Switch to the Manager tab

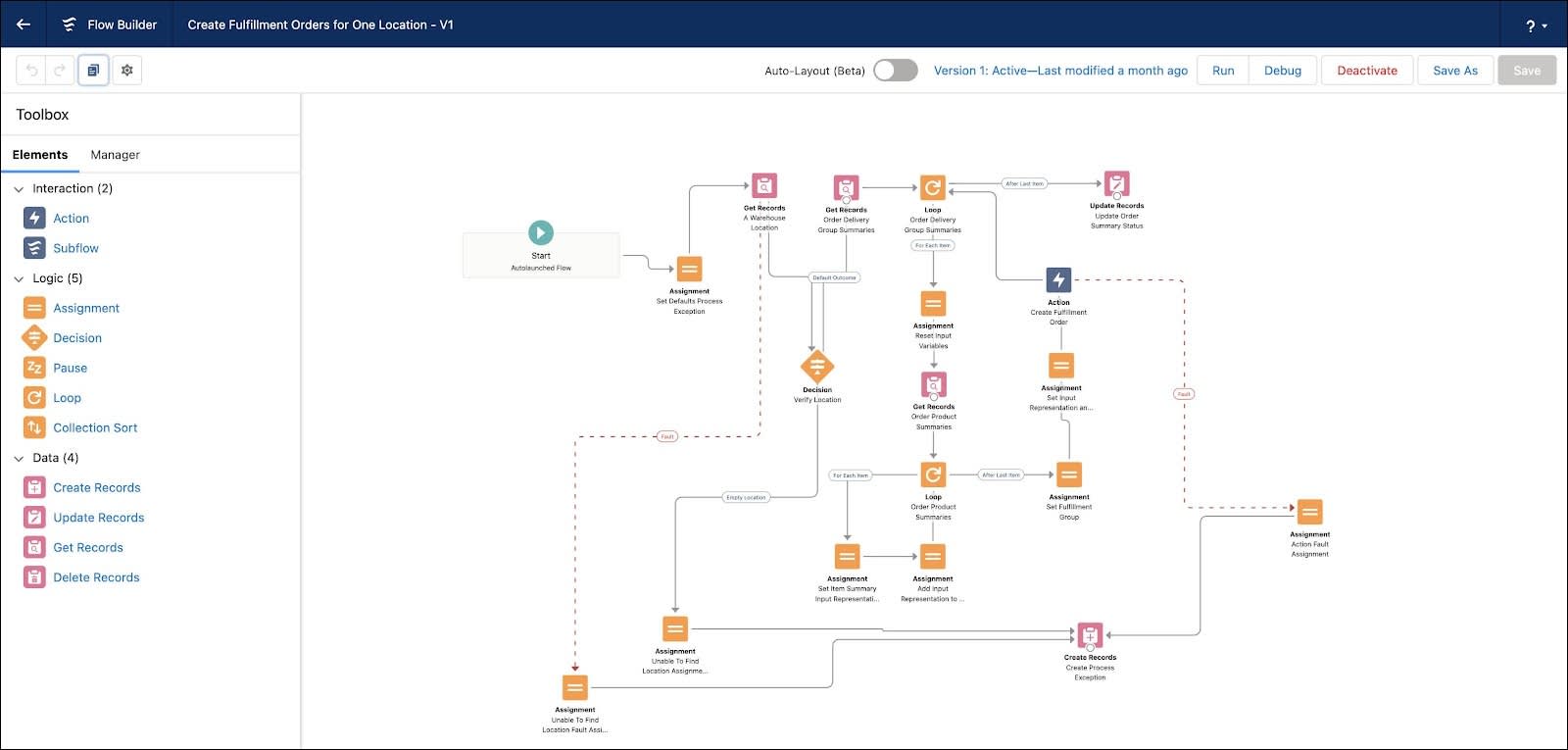pyautogui.click(x=115, y=155)
